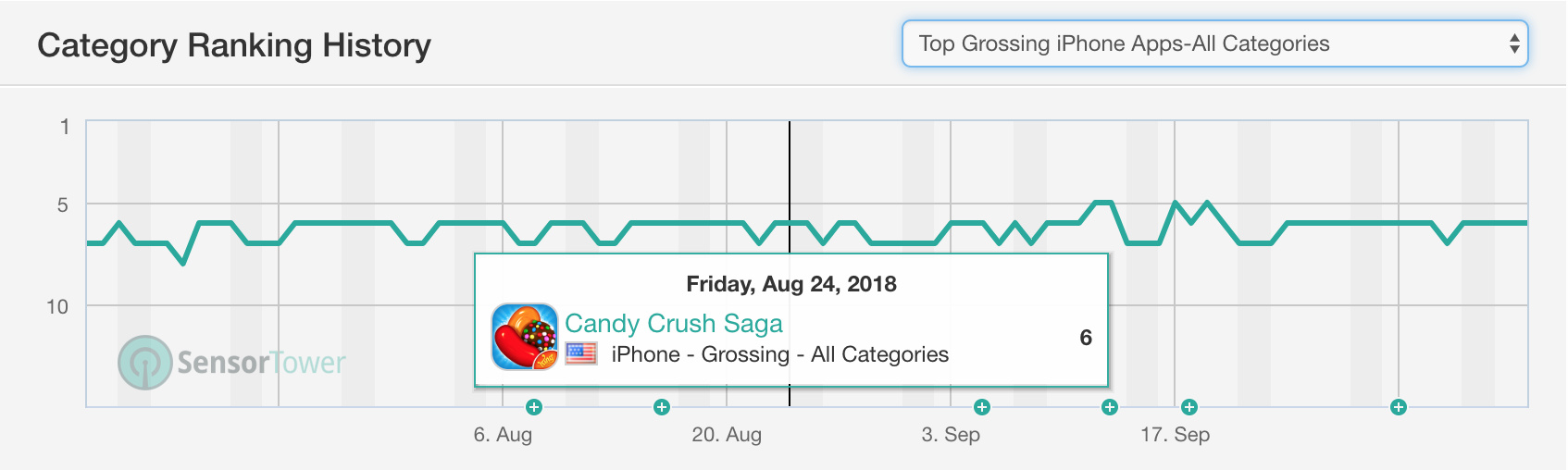Screen dimensions: 1568x470
Task: Click the US flag icon in the tooltip
Action: tap(581, 353)
